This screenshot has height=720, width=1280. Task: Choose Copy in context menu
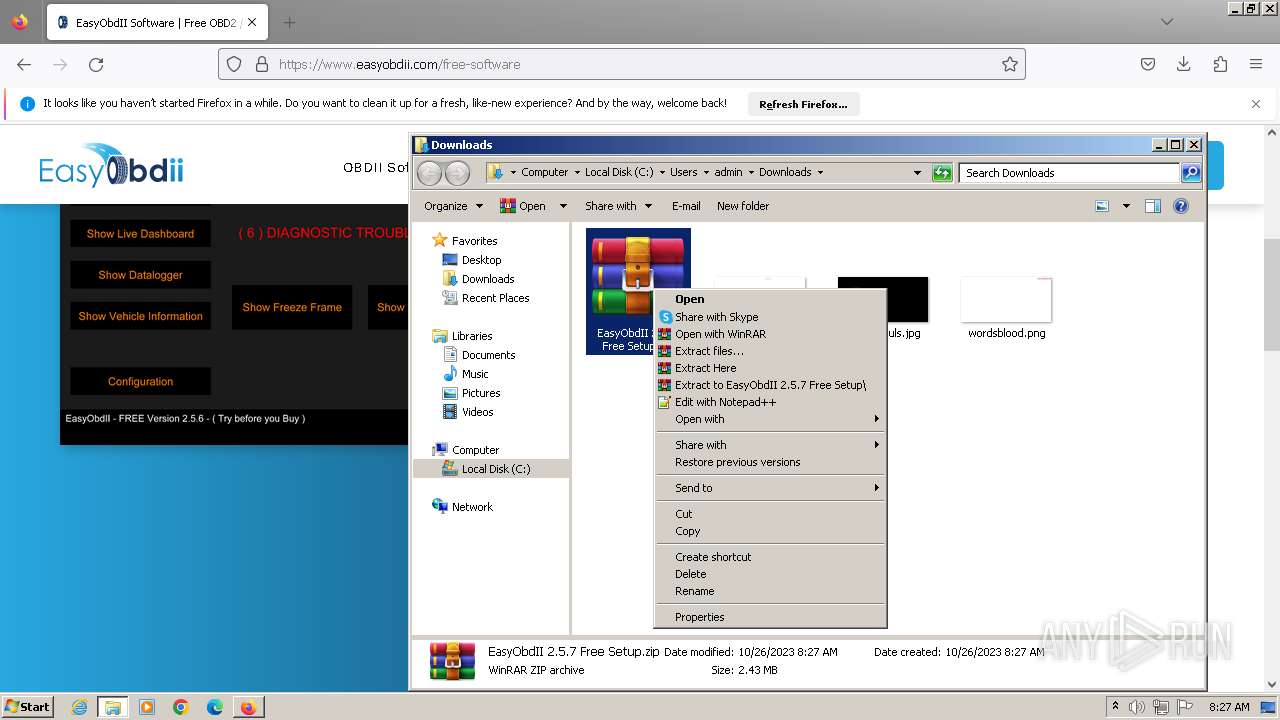pyautogui.click(x=770, y=531)
